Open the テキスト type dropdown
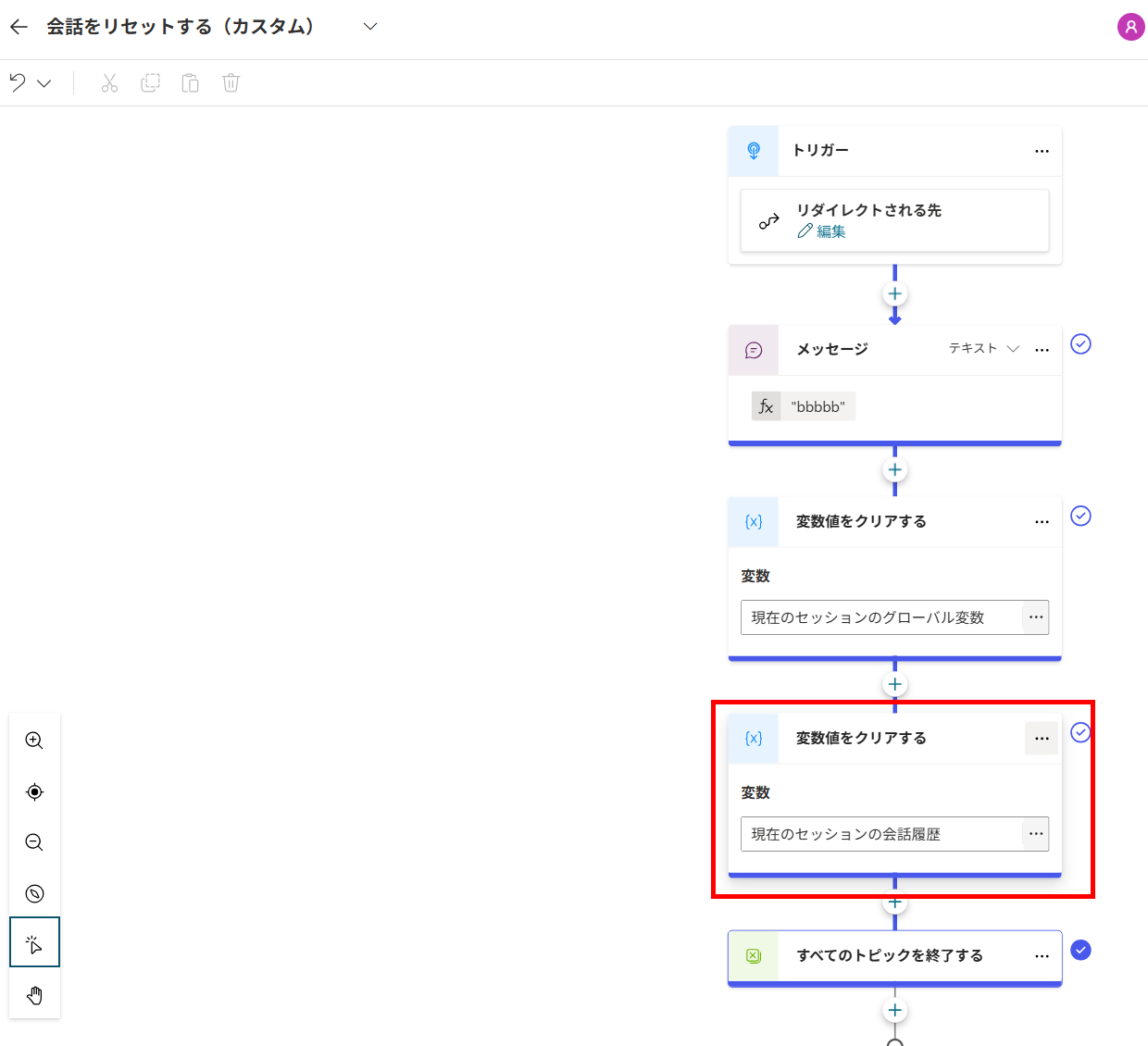The image size is (1148, 1046). coord(983,348)
